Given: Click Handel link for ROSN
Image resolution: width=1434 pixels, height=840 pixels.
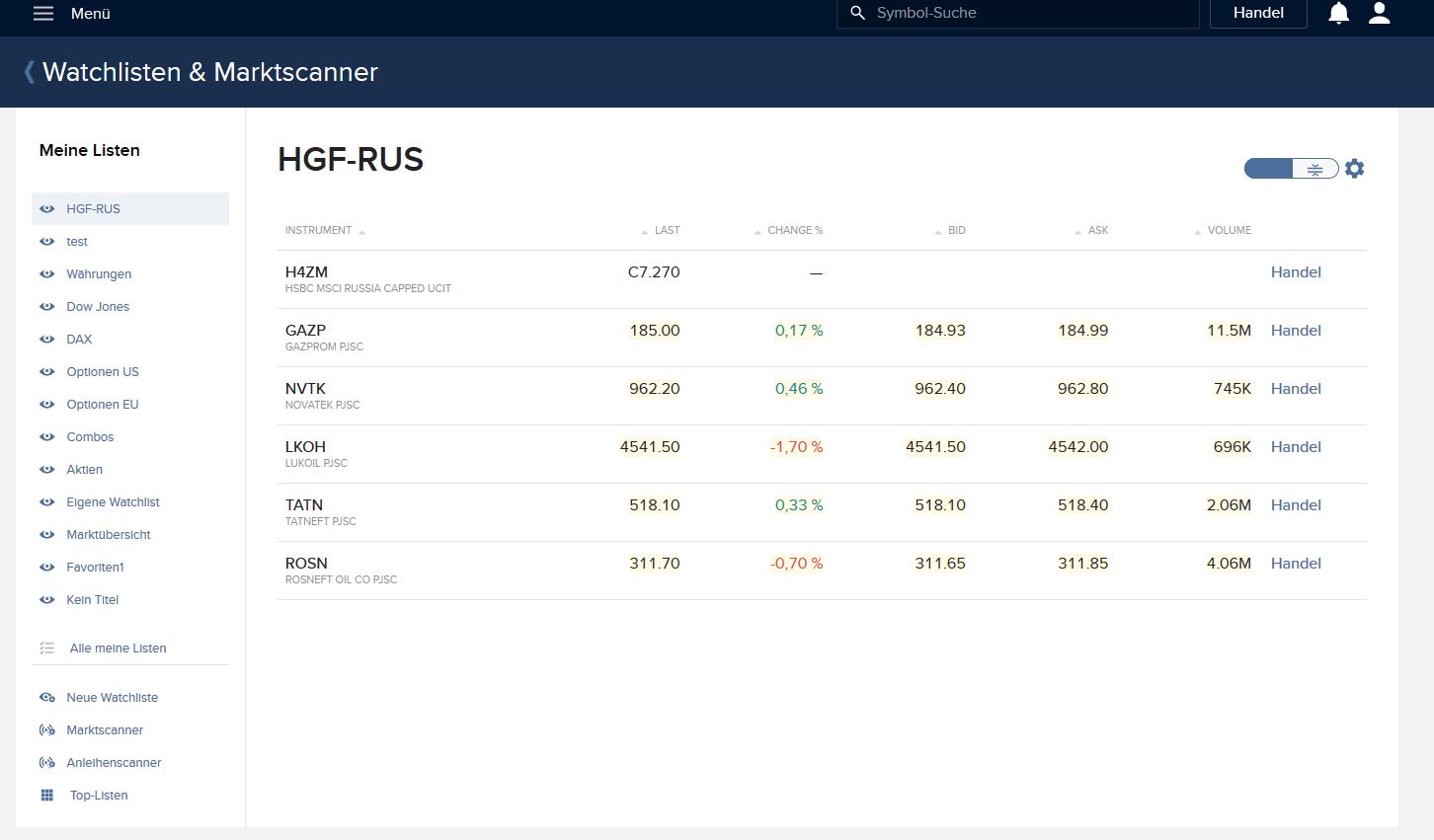Looking at the screenshot, I should tap(1296, 564).
